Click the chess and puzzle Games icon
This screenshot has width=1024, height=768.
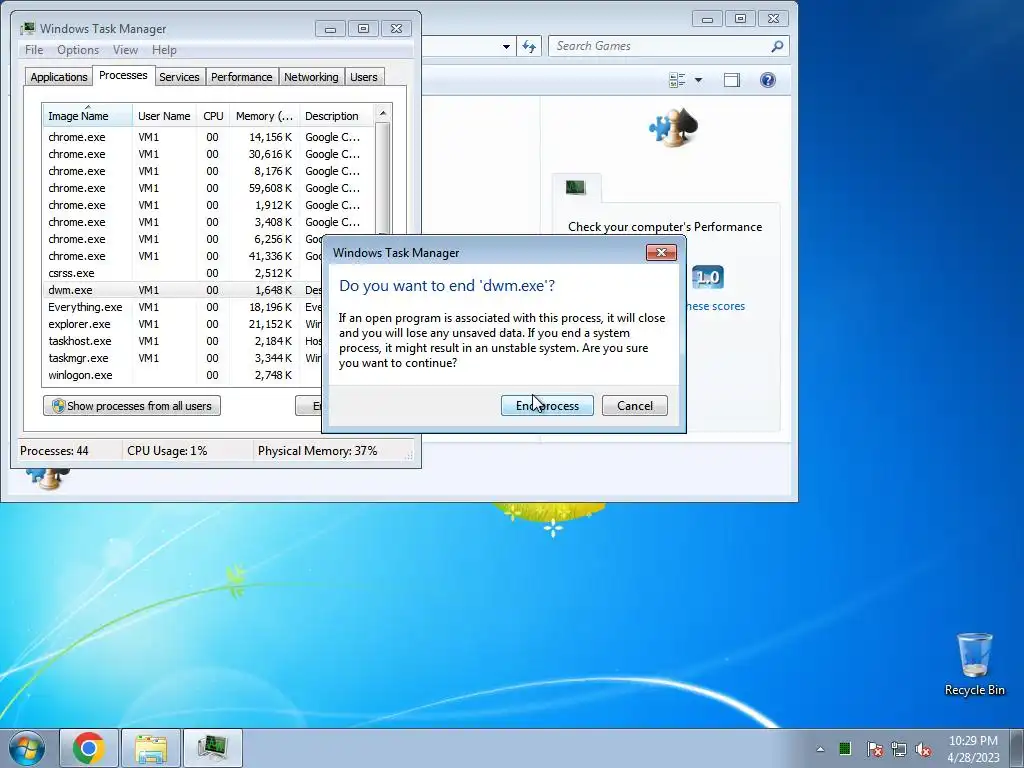[673, 127]
